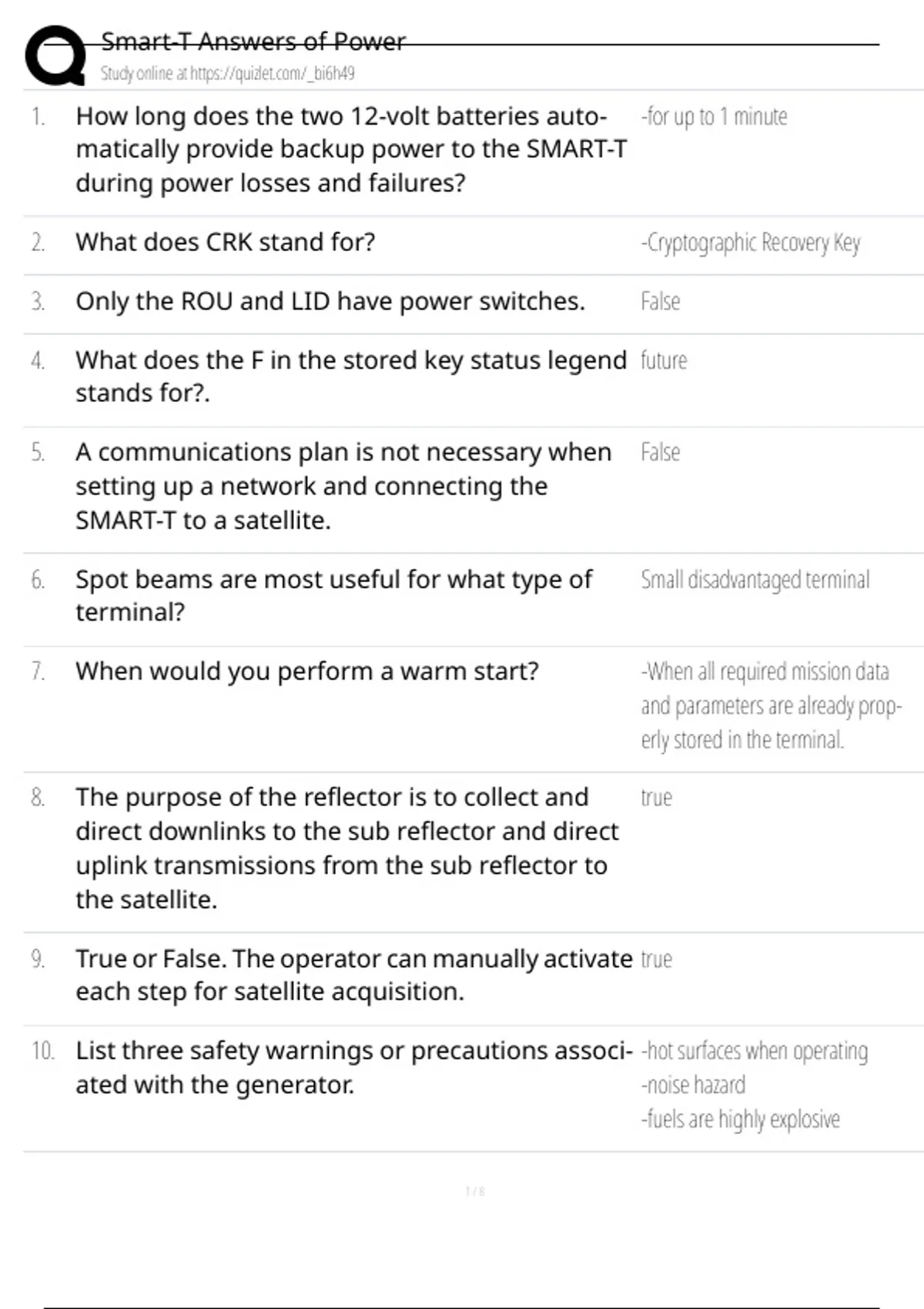This screenshot has width=924, height=1309.
Task: Select the reflector purpose statement
Action: click(346, 848)
